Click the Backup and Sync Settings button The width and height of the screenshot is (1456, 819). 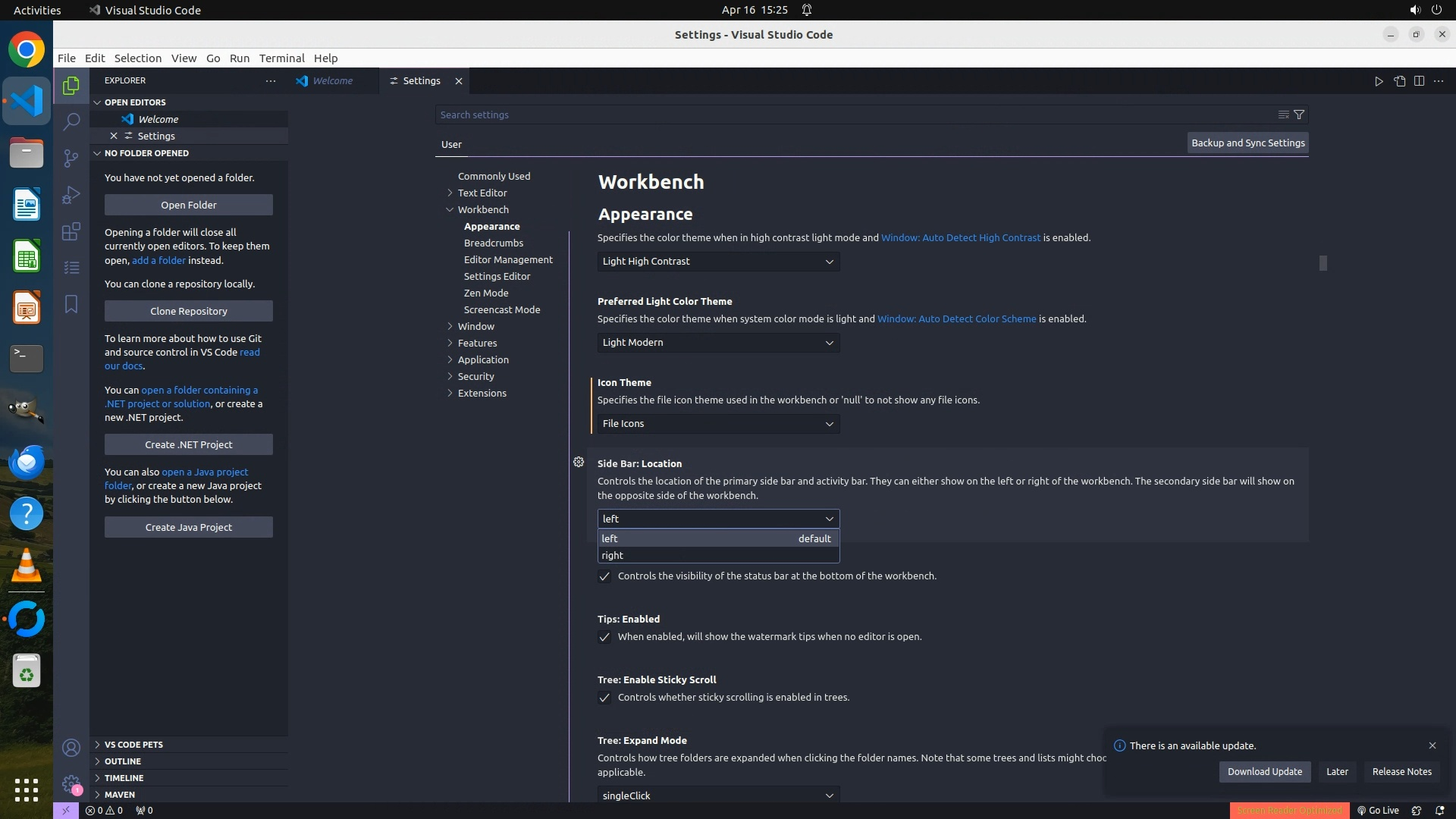(x=1247, y=143)
